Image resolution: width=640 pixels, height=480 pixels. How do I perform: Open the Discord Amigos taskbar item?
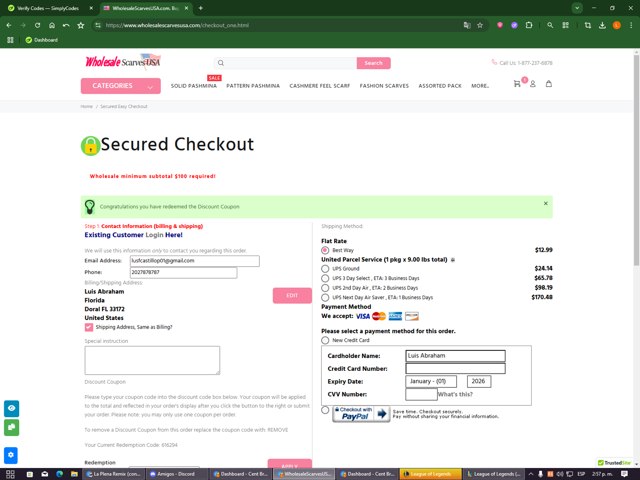[x=176, y=474]
